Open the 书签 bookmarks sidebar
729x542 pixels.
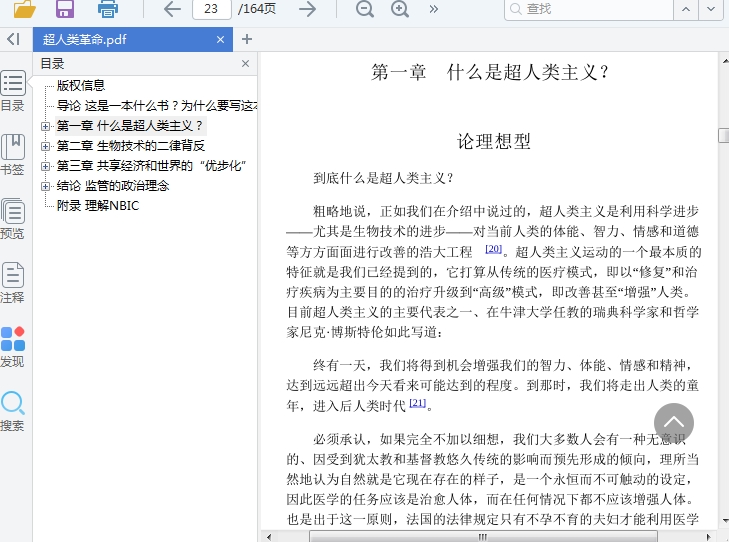[13, 155]
